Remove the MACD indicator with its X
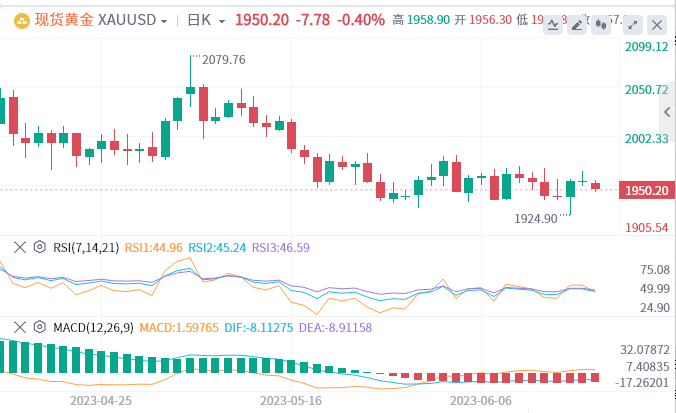The width and height of the screenshot is (676, 413). pyautogui.click(x=18, y=326)
